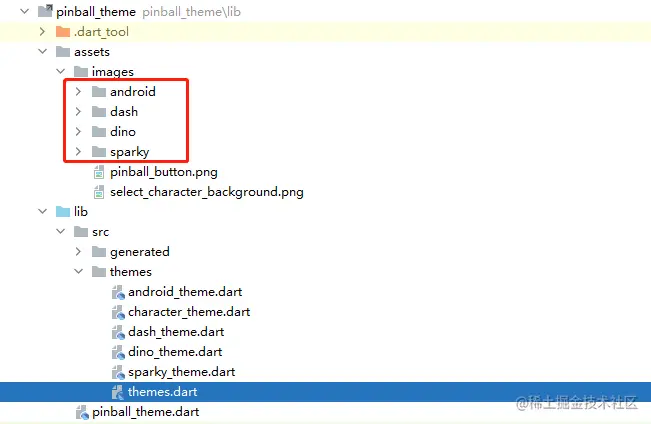Expand the .dart_tool folder chevron
651x424 pixels.
click(42, 32)
